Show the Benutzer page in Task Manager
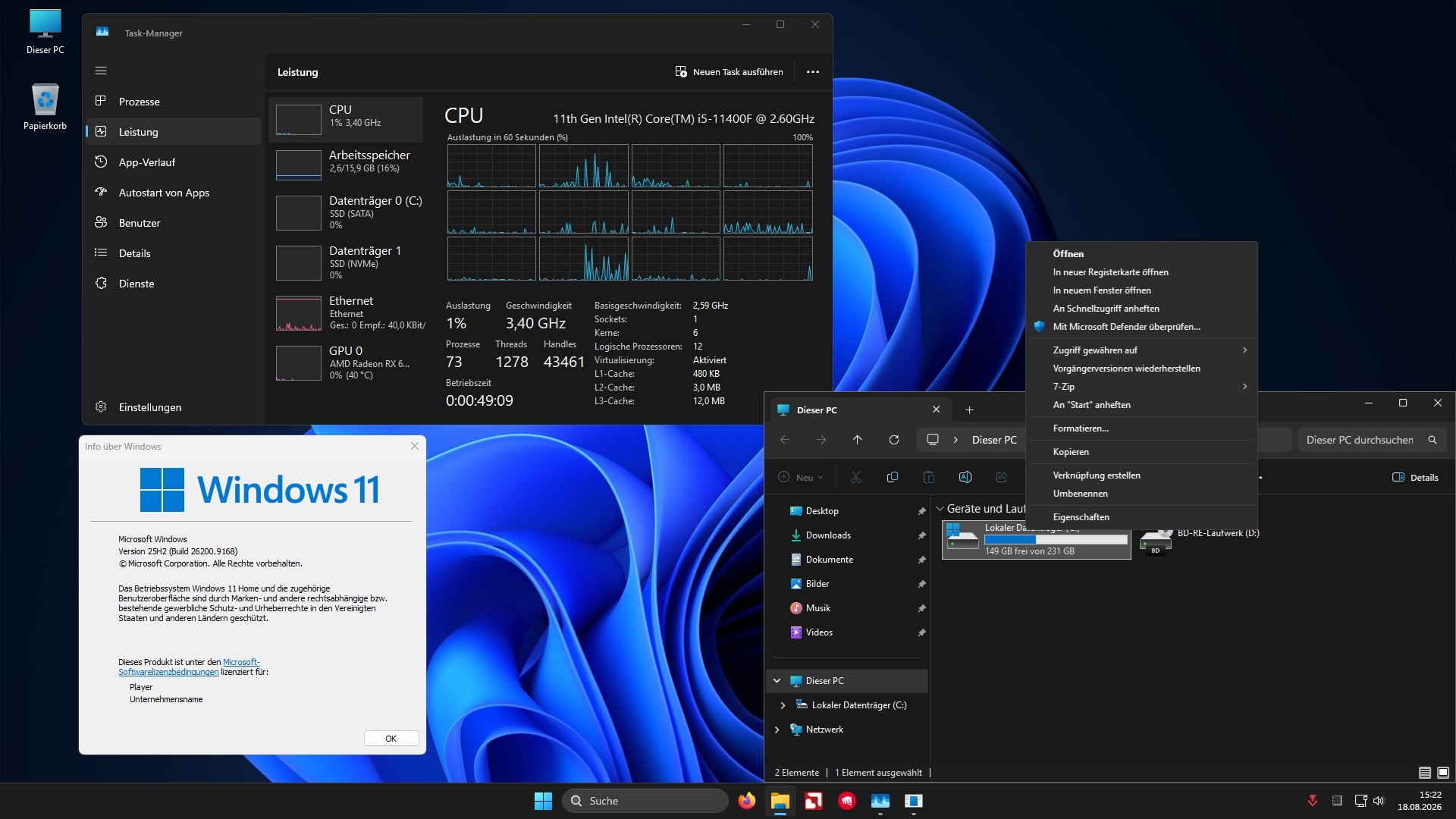 [173, 223]
